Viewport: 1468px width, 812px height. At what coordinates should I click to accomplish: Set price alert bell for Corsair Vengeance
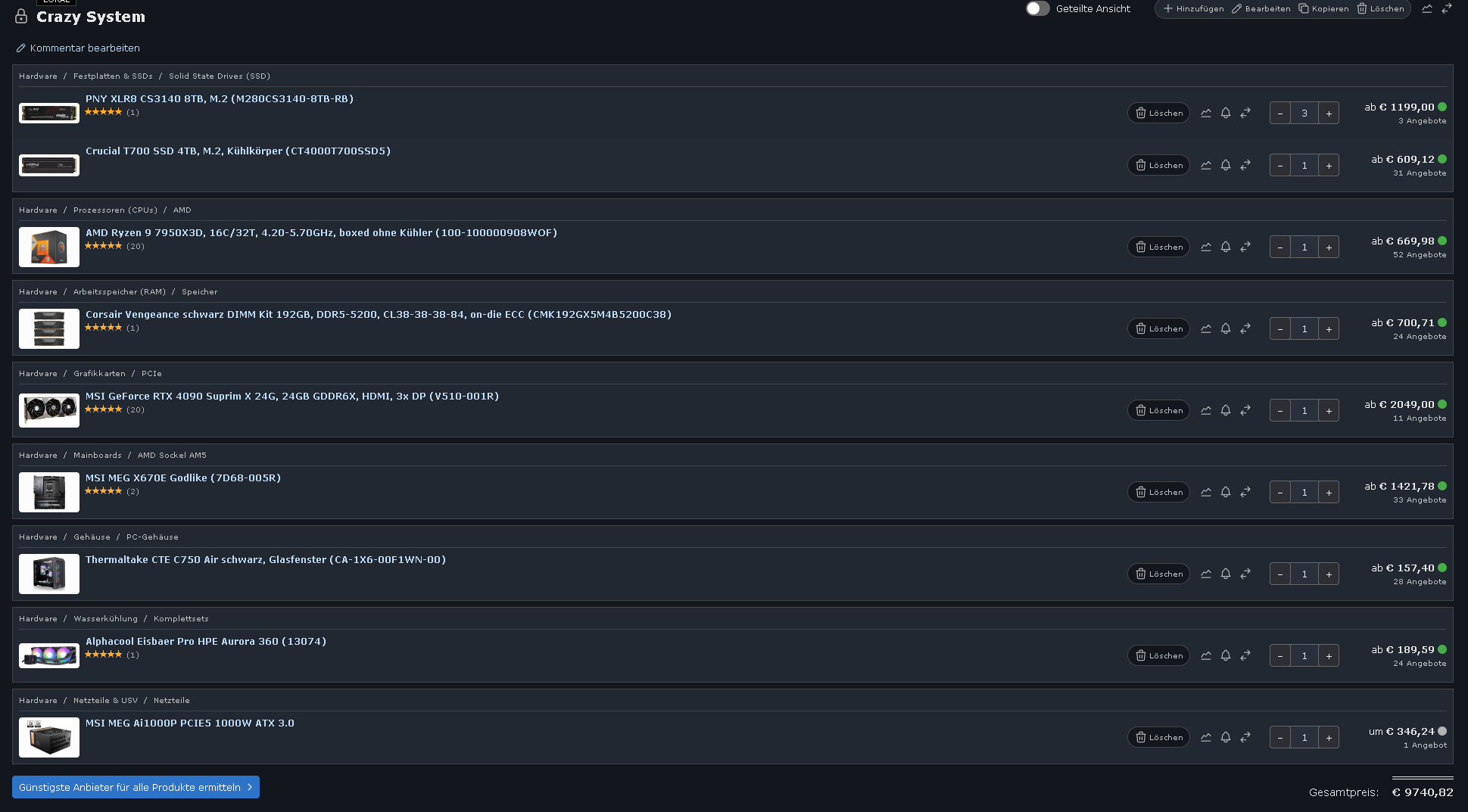1226,328
